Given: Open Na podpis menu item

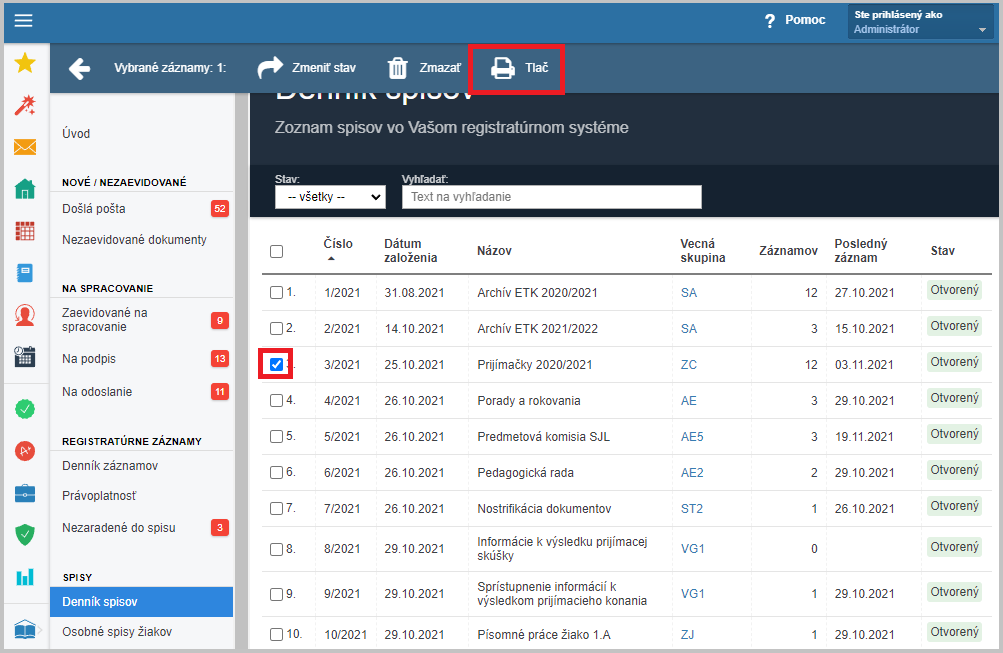Looking at the screenshot, I should click(89, 359).
